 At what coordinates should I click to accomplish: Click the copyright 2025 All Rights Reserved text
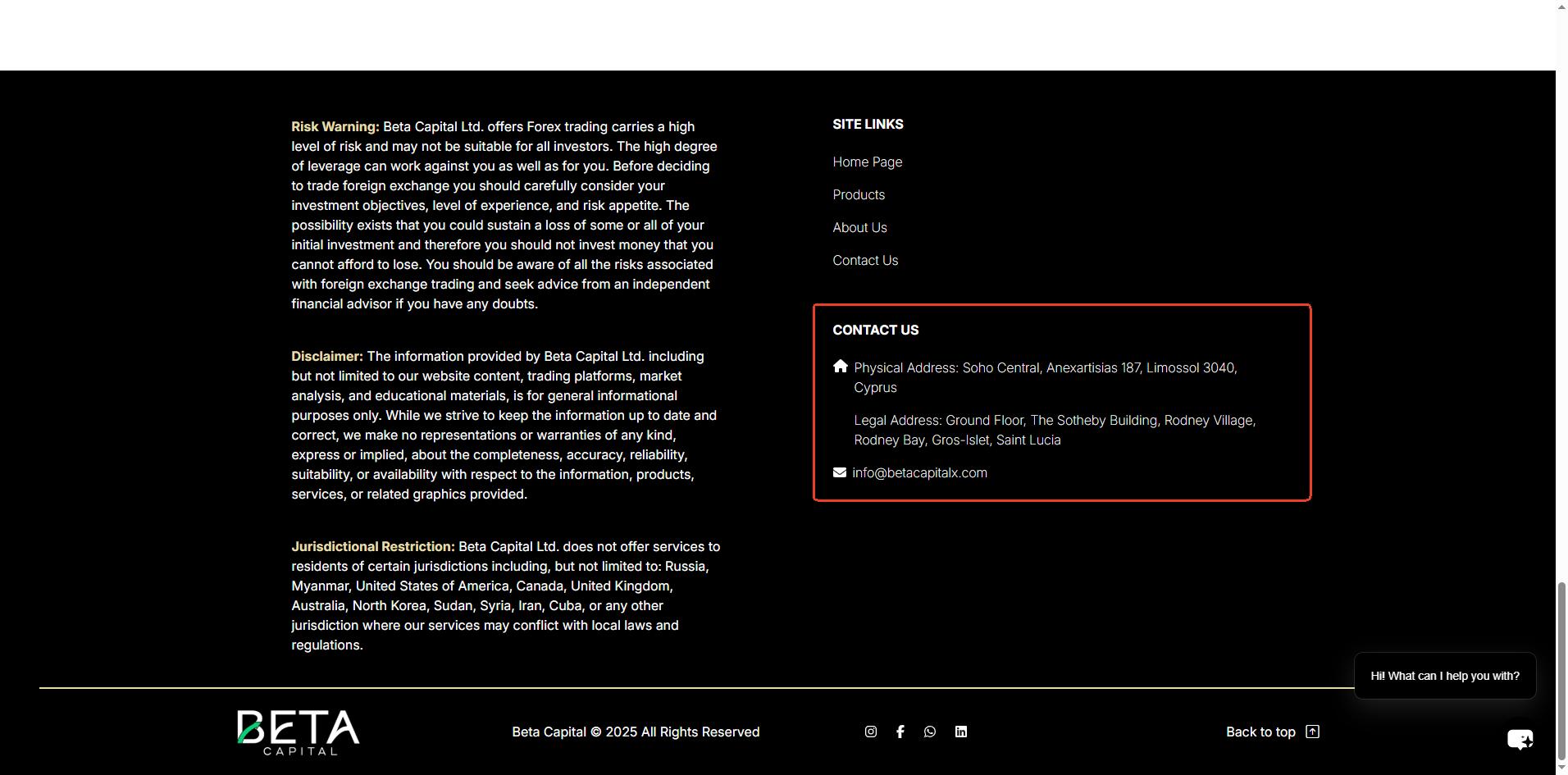[x=636, y=732]
